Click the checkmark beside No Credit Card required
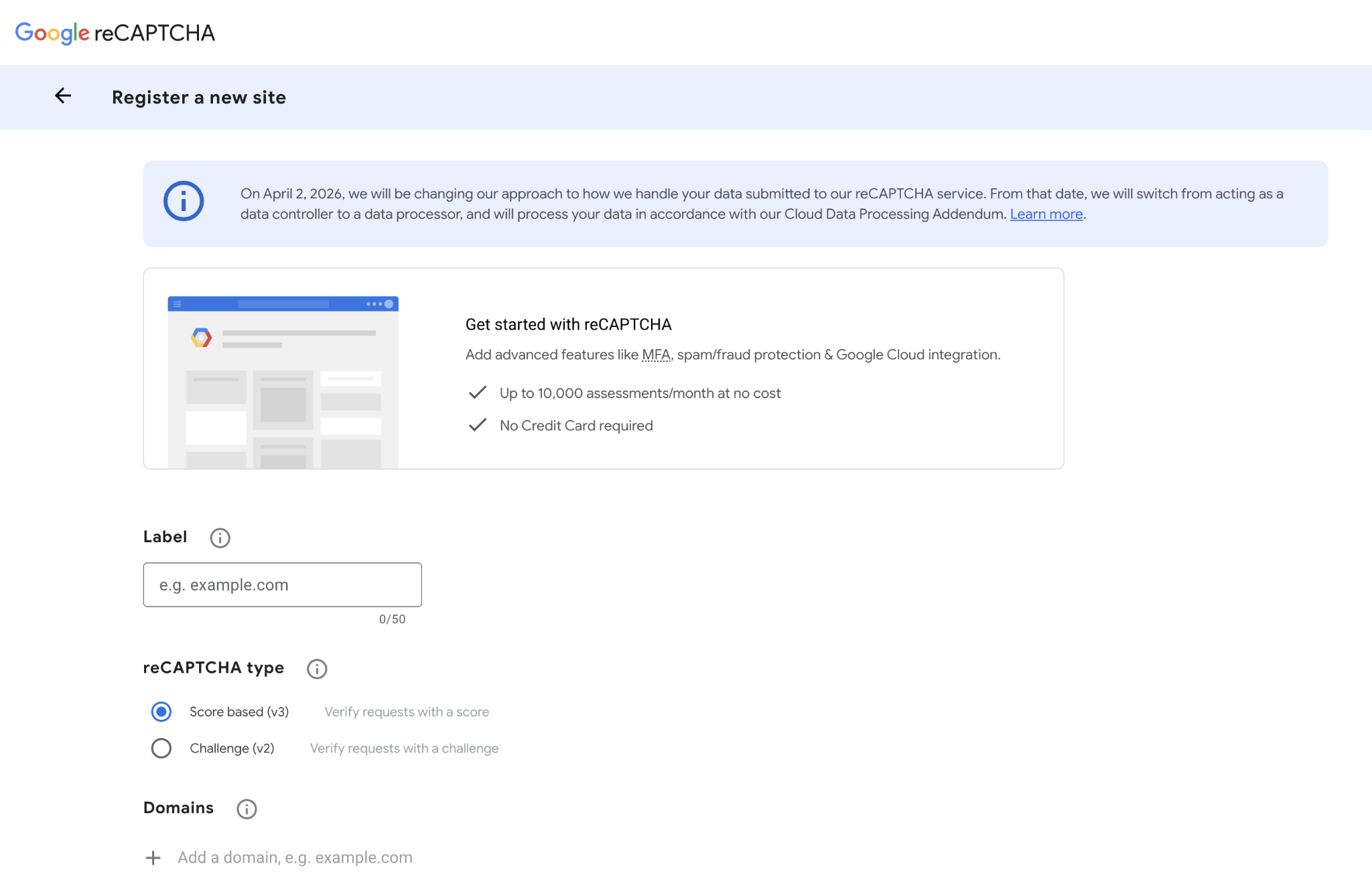Viewport: 1372px width, 880px height. (477, 426)
